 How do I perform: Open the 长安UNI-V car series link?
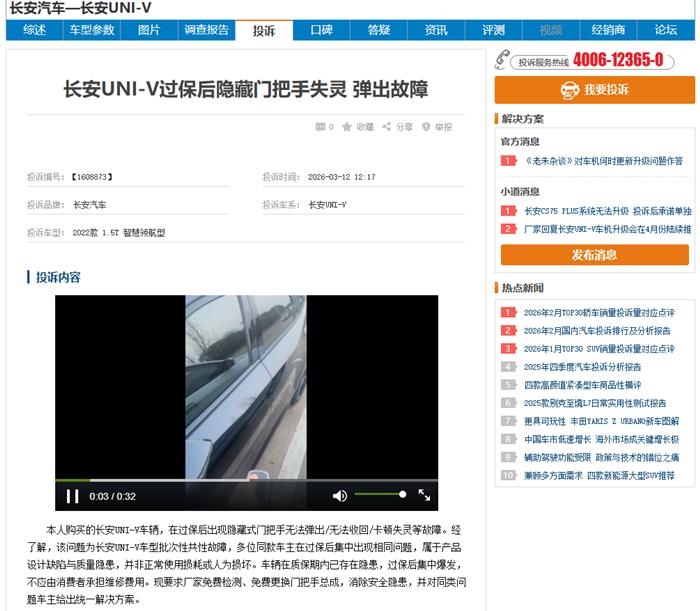coord(327,205)
